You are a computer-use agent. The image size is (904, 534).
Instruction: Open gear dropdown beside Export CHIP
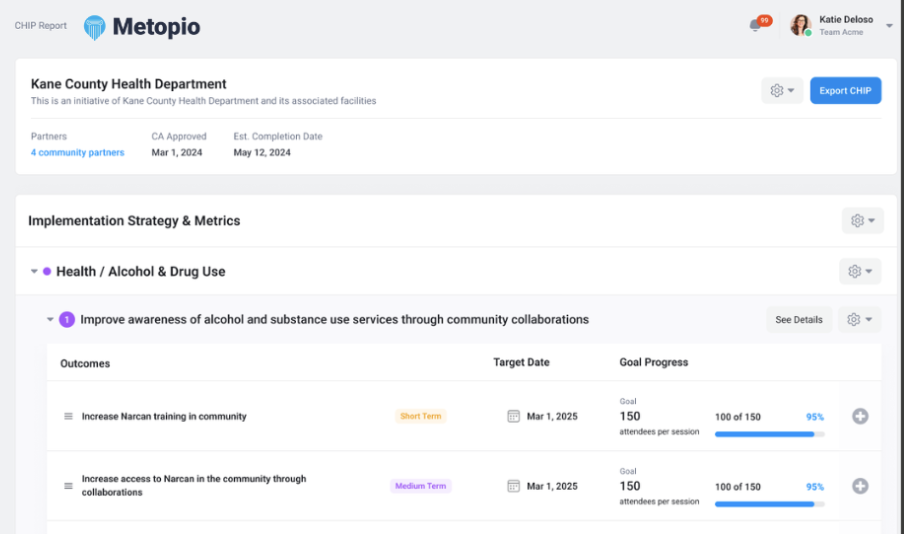782,91
